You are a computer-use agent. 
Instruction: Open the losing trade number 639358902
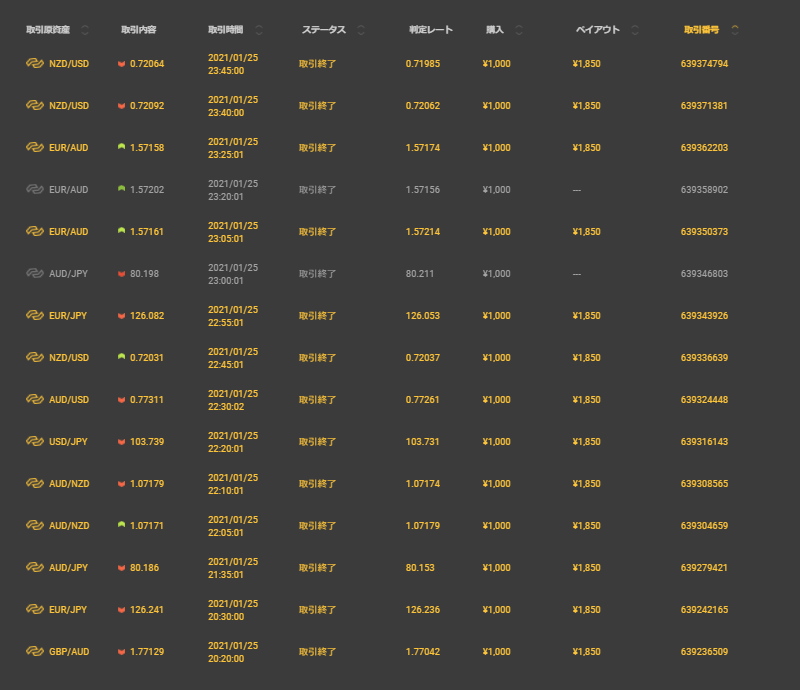[x=704, y=189]
